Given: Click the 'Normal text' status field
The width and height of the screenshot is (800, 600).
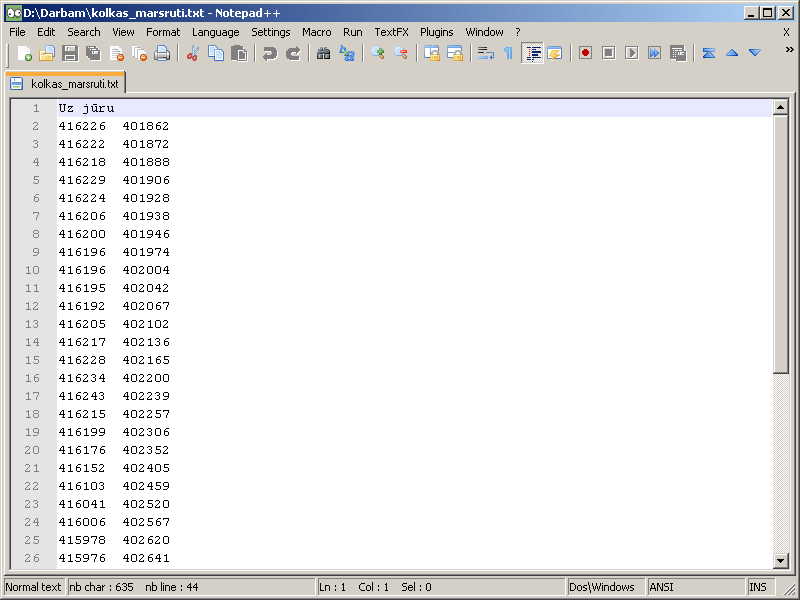Looking at the screenshot, I should coord(34,587).
